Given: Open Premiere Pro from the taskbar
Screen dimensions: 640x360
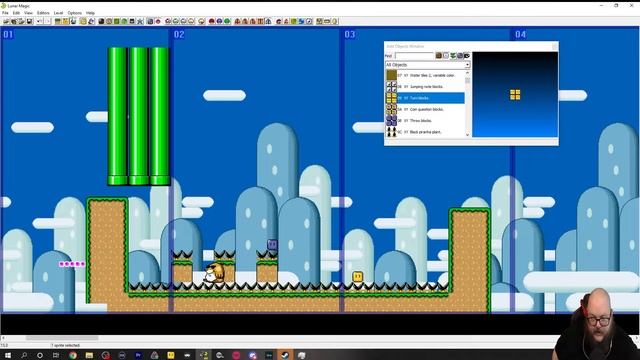Looking at the screenshot, I should 138,355.
